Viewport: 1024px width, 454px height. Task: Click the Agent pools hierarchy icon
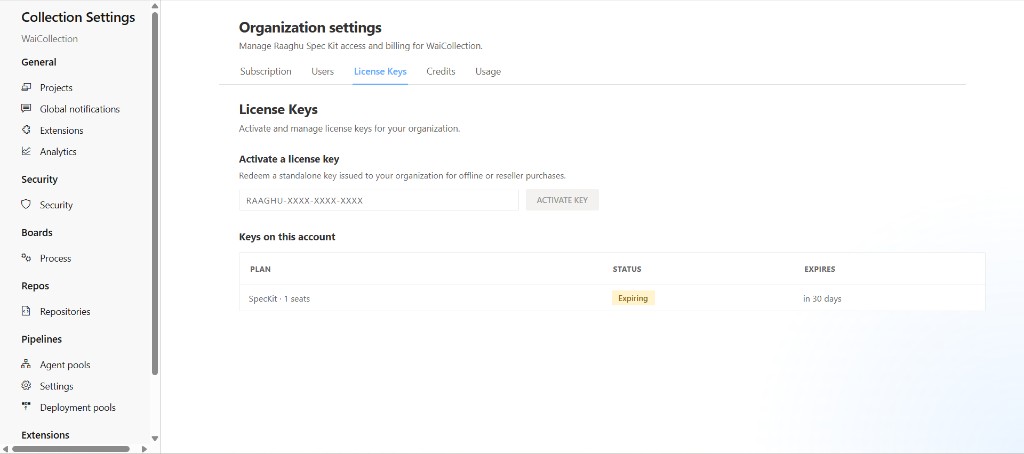click(26, 365)
